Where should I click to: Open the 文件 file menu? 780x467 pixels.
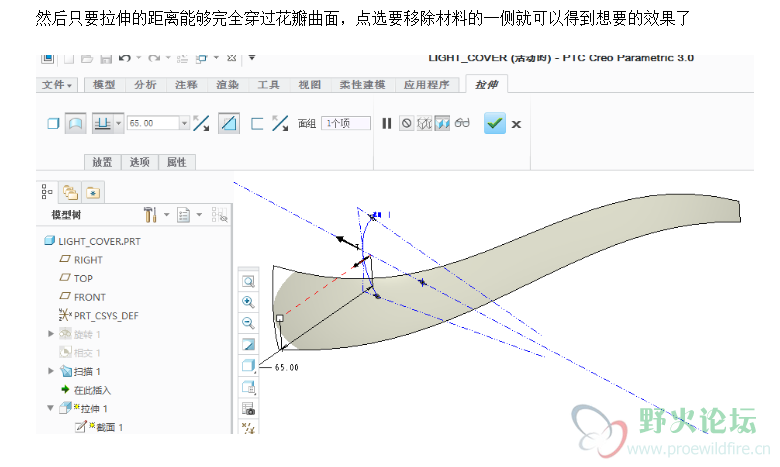point(56,85)
